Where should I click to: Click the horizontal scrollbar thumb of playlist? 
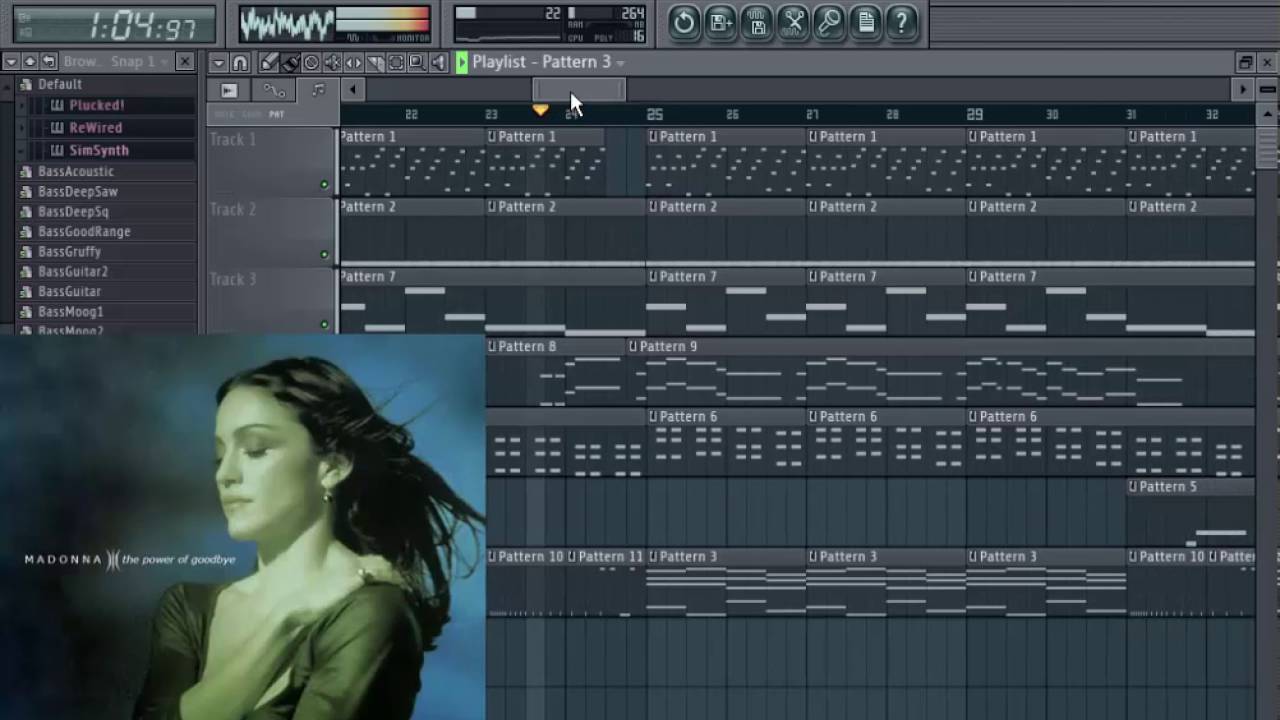(579, 90)
